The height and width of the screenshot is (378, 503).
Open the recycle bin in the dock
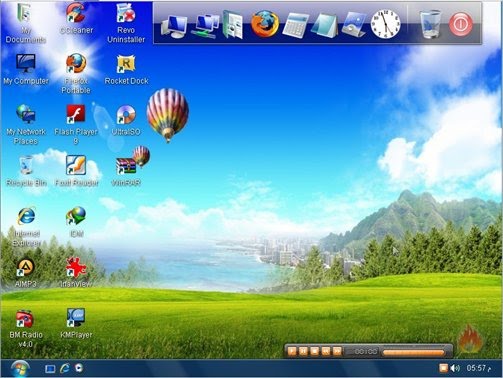[430, 24]
